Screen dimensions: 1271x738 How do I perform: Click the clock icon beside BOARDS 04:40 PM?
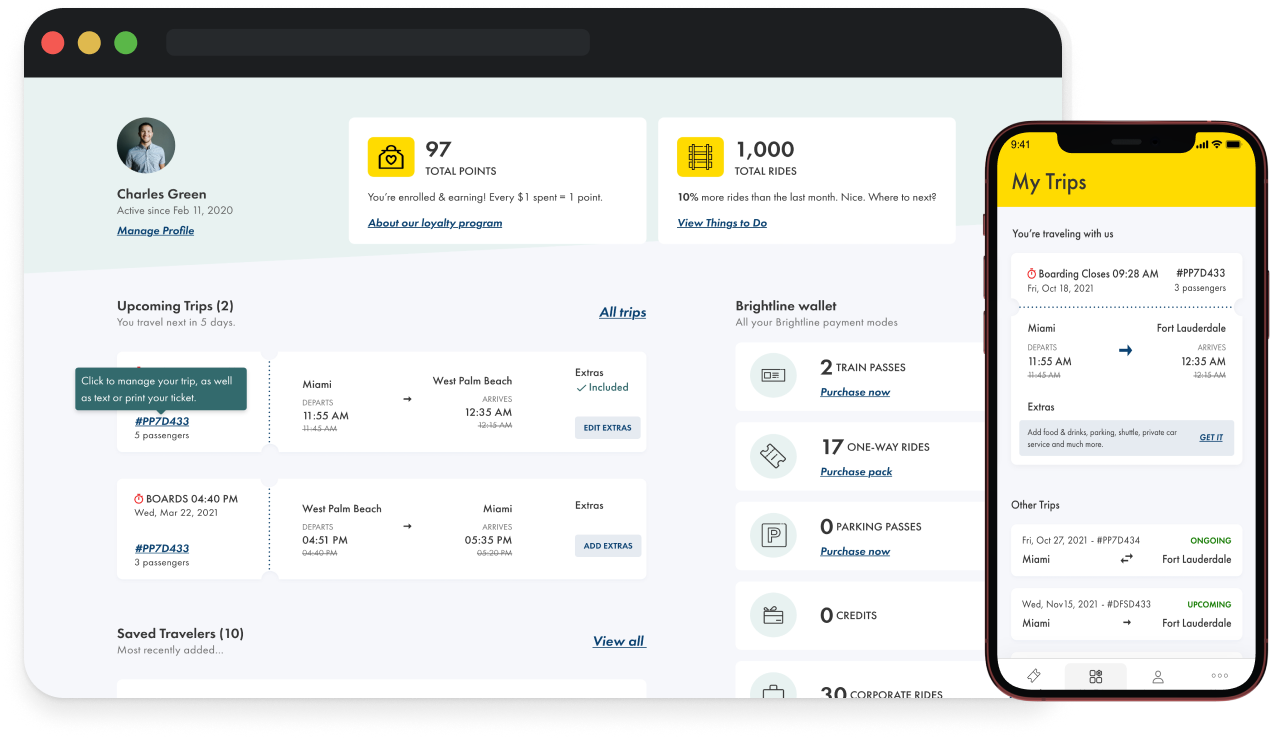(139, 499)
